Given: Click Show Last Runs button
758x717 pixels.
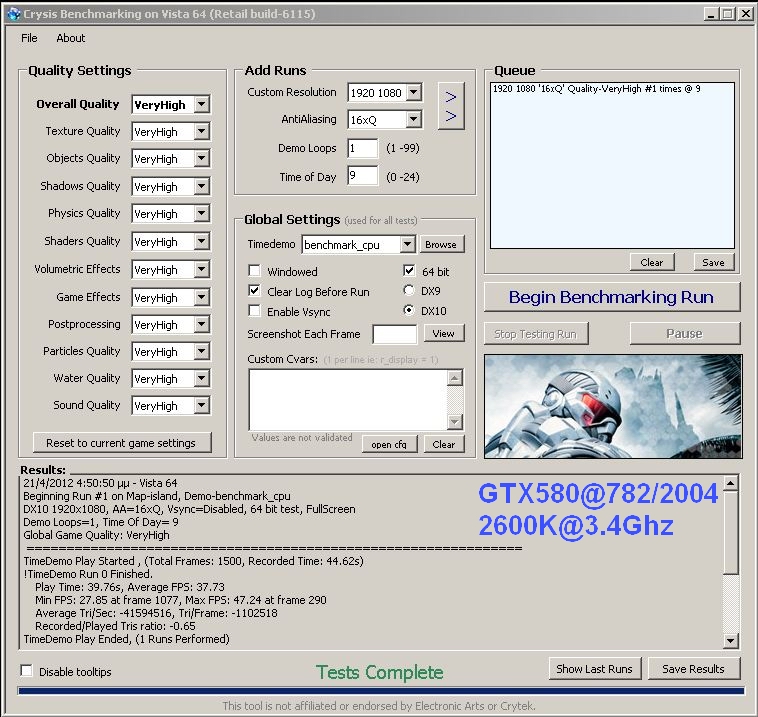Looking at the screenshot, I should click(x=595, y=669).
